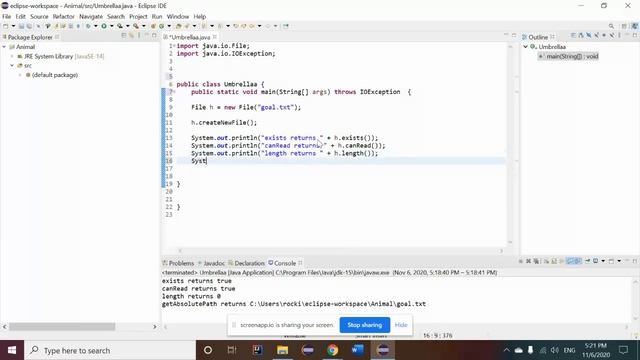
Task: Collapse the src folder node
Action: [12, 66]
